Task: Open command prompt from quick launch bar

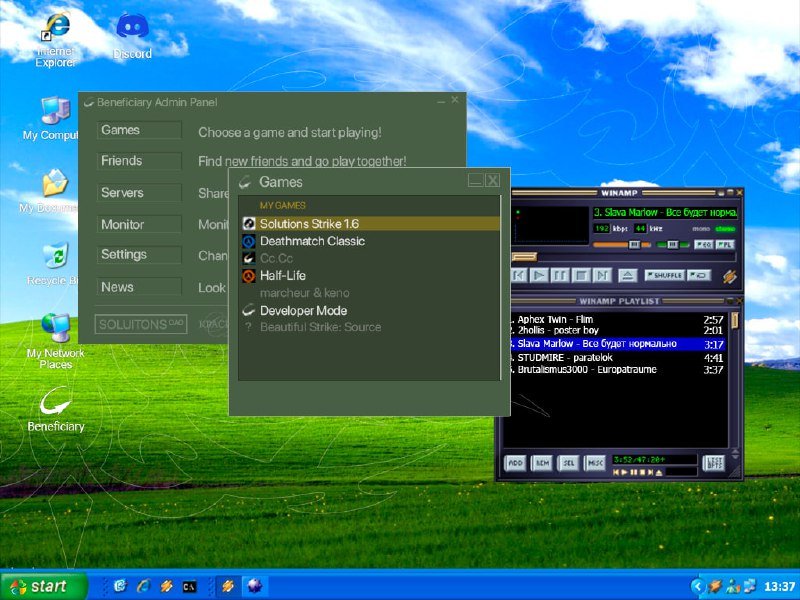Action: pos(189,587)
